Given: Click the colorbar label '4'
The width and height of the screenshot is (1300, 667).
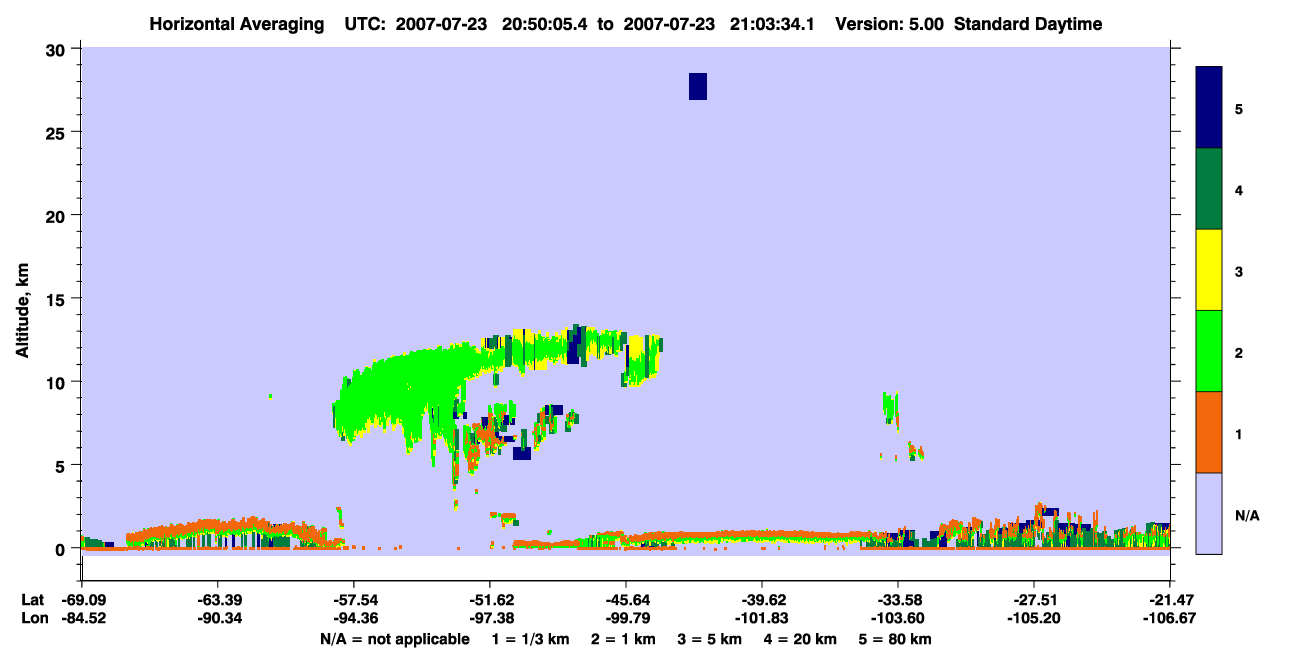Looking at the screenshot, I should pos(1239,189).
